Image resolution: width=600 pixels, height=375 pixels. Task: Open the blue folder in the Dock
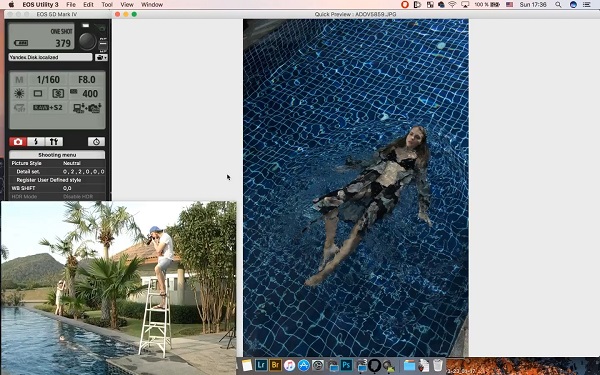[409, 365]
